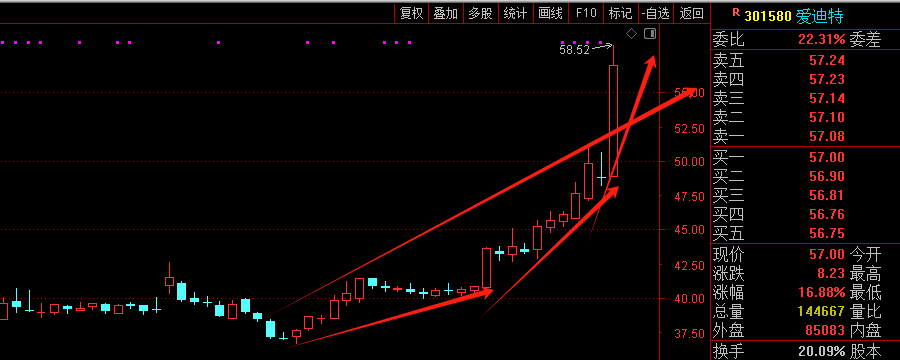This screenshot has width=900, height=360.
Task: Click the 外盘 value 85083
Action: point(825,330)
